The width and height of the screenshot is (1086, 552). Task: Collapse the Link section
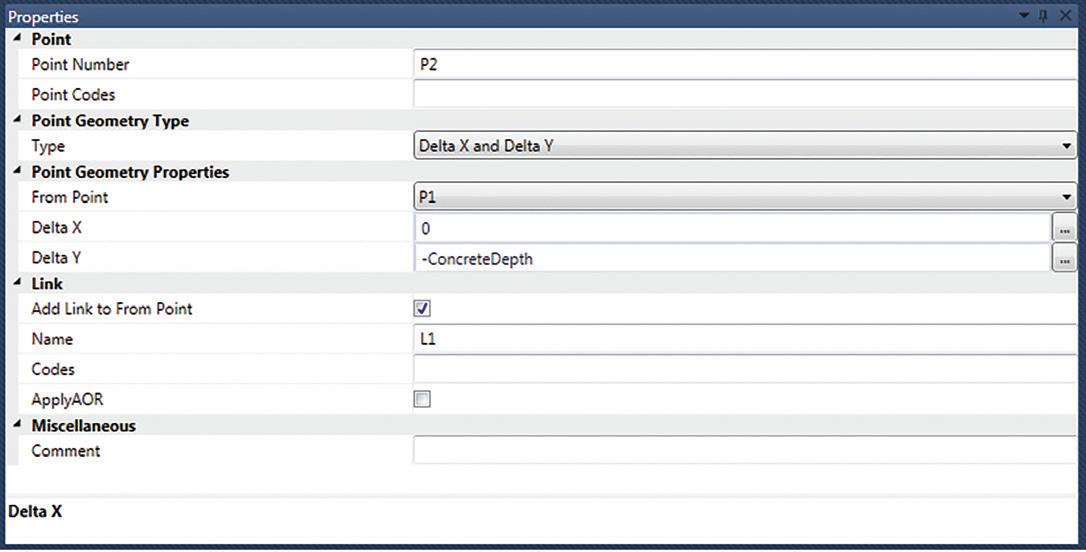tap(17, 283)
